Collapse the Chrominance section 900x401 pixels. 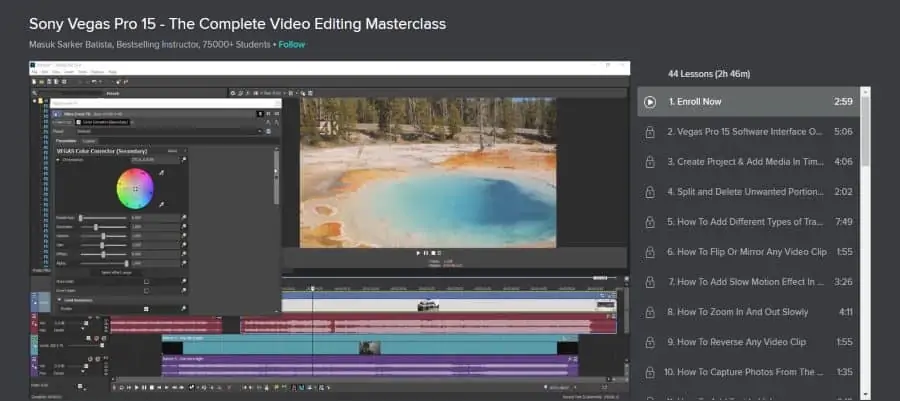[59, 159]
